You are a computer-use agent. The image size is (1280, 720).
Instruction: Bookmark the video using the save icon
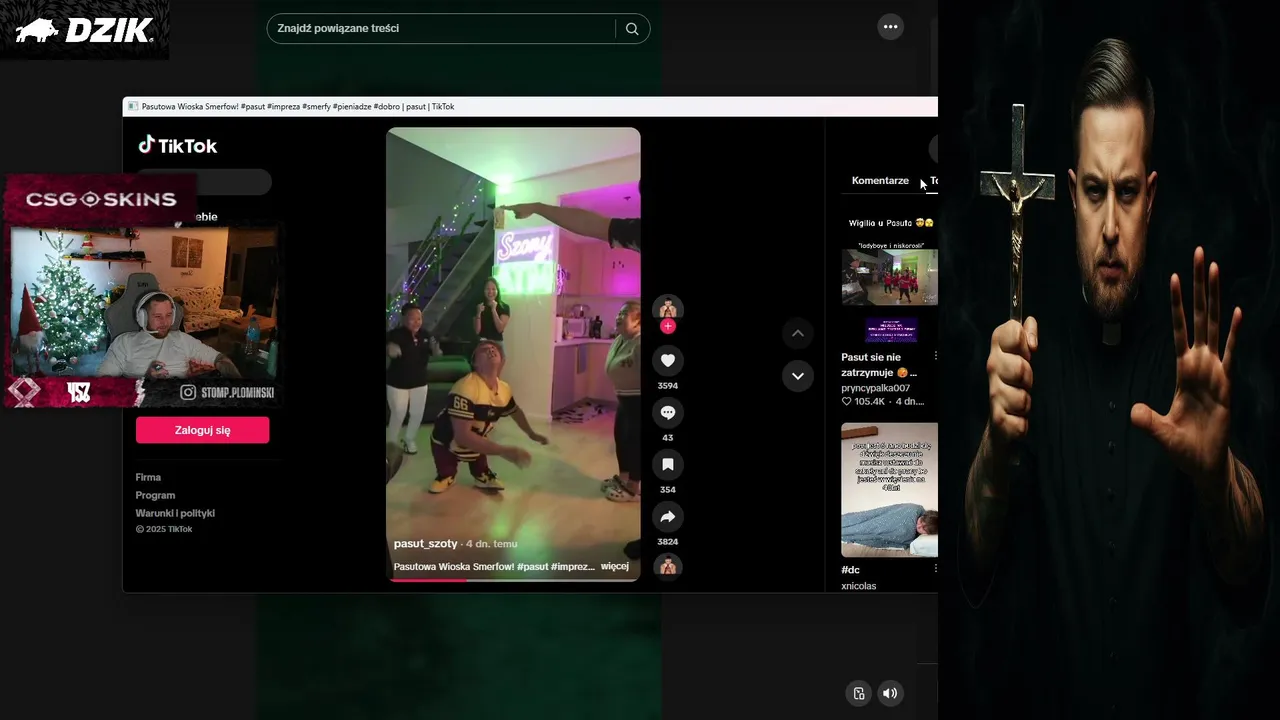coord(668,465)
